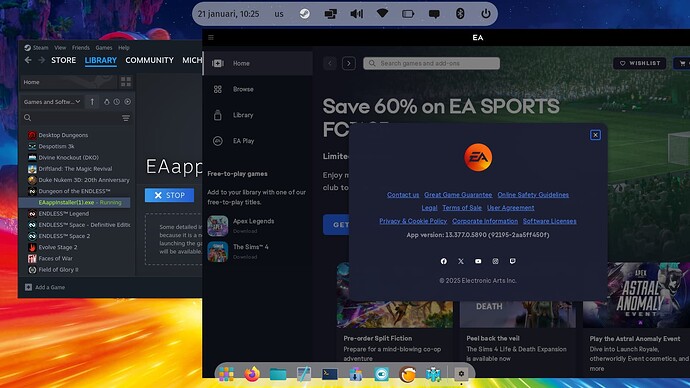
Task: Open the Help menu in Steam
Action: 124,48
